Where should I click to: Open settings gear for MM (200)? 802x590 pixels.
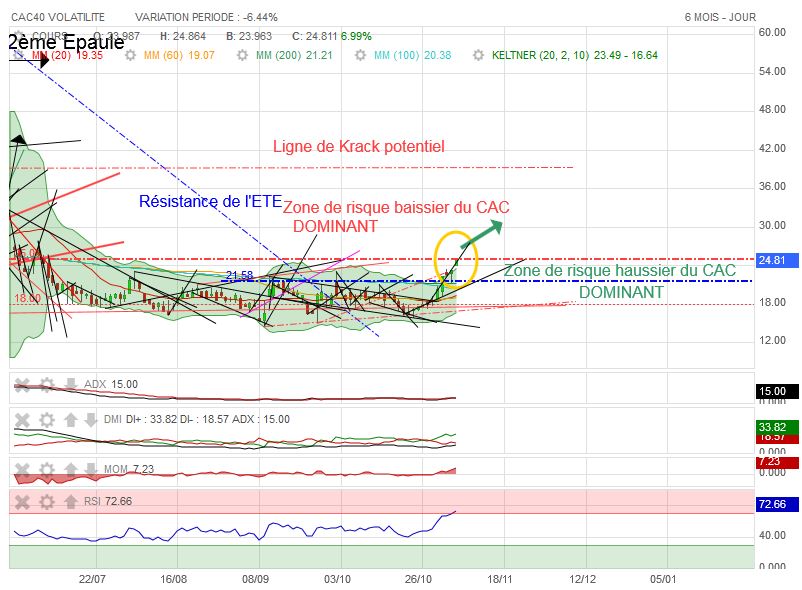click(x=242, y=55)
